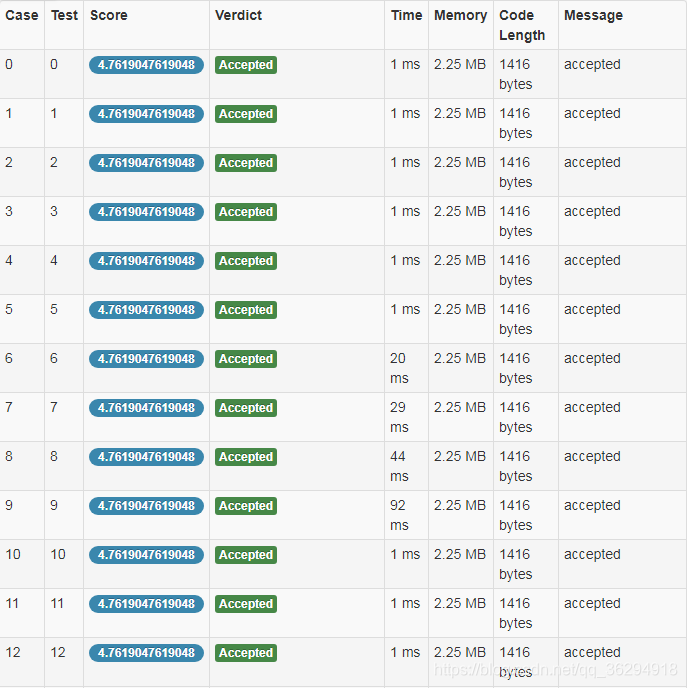Click Accepted verdict in case 3 row
This screenshot has height=688, width=687.
pyautogui.click(x=246, y=212)
